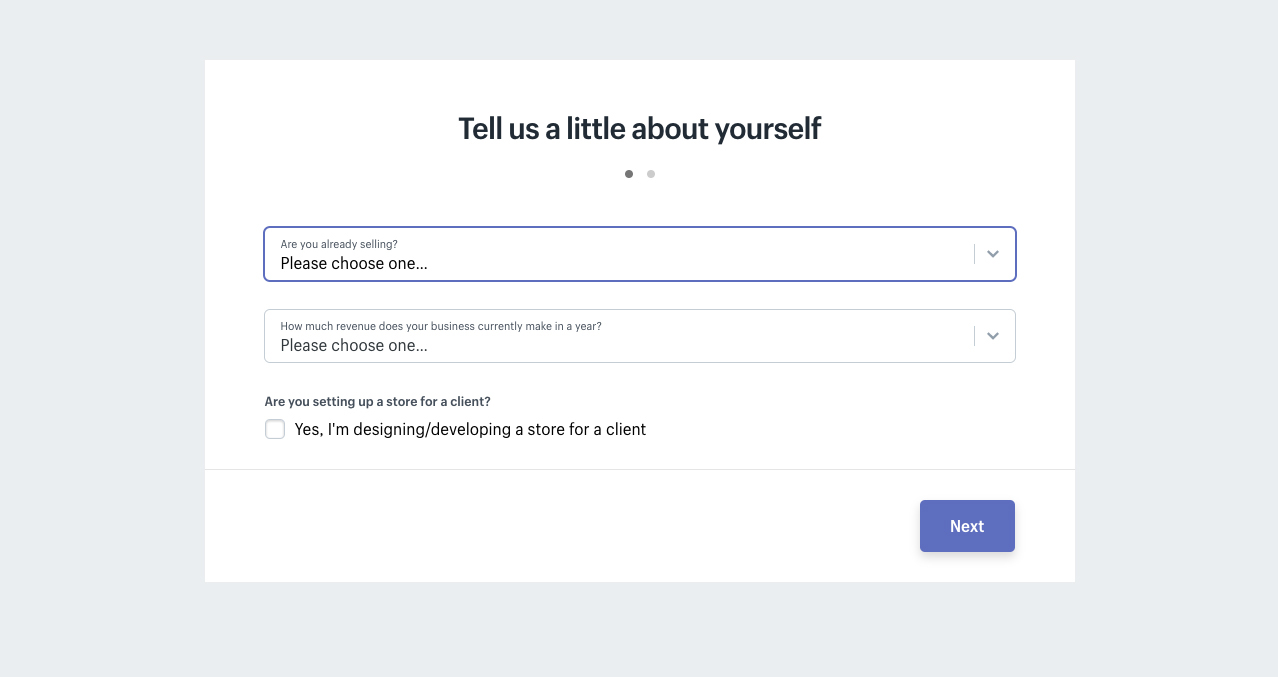Screen dimensions: 1278x677
Task: Click the vertical separator in the selling dropdown
Action: [x=974, y=254]
